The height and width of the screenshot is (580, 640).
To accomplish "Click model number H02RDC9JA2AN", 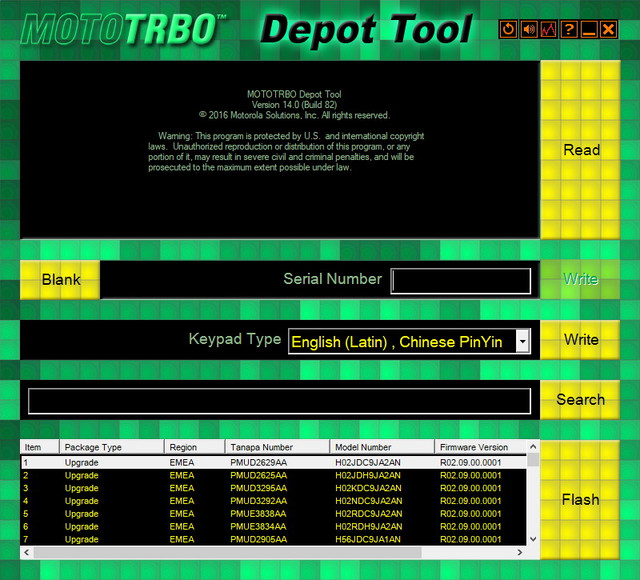I will [369, 513].
